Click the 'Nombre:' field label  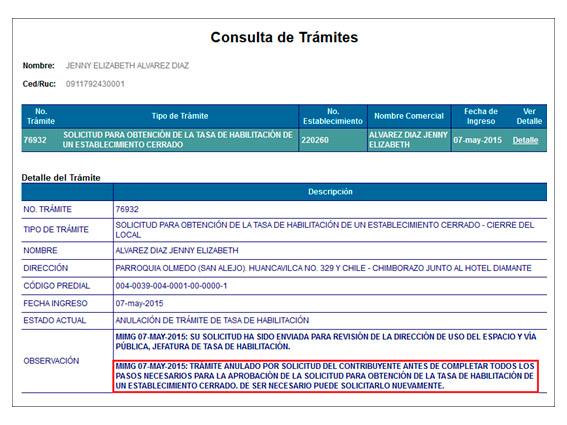38,65
